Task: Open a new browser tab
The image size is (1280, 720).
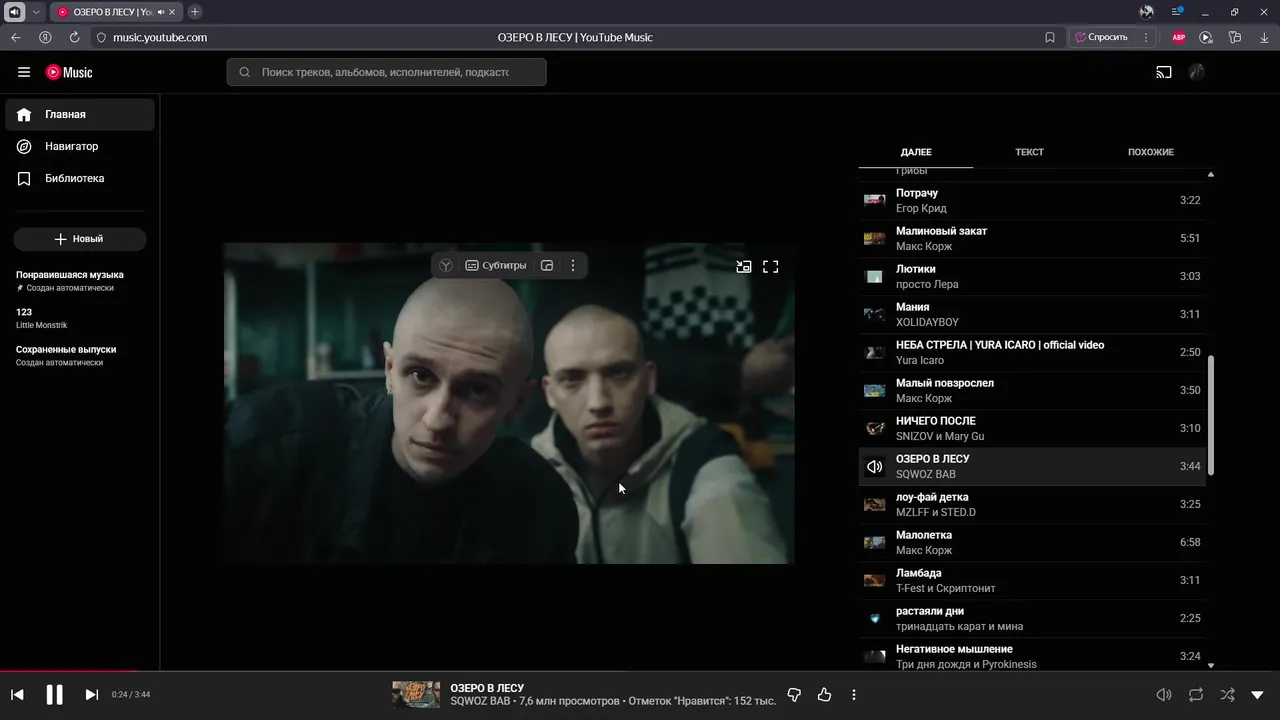Action: tap(195, 12)
